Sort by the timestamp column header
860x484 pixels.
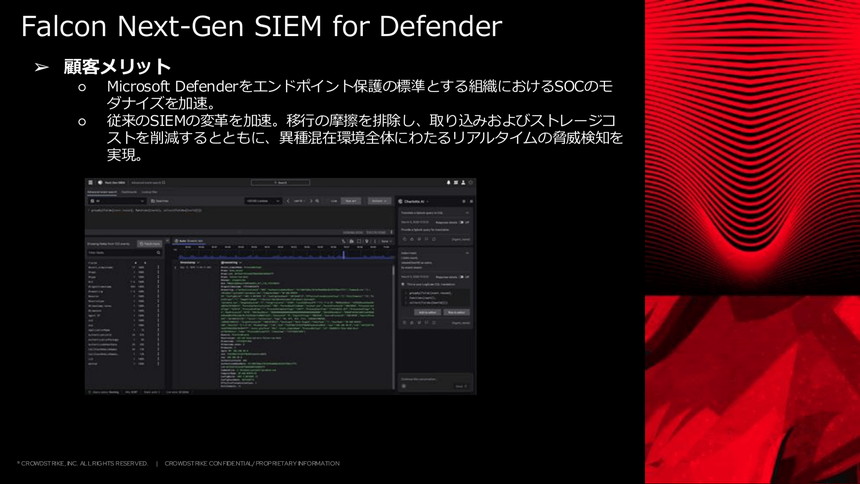[189, 262]
